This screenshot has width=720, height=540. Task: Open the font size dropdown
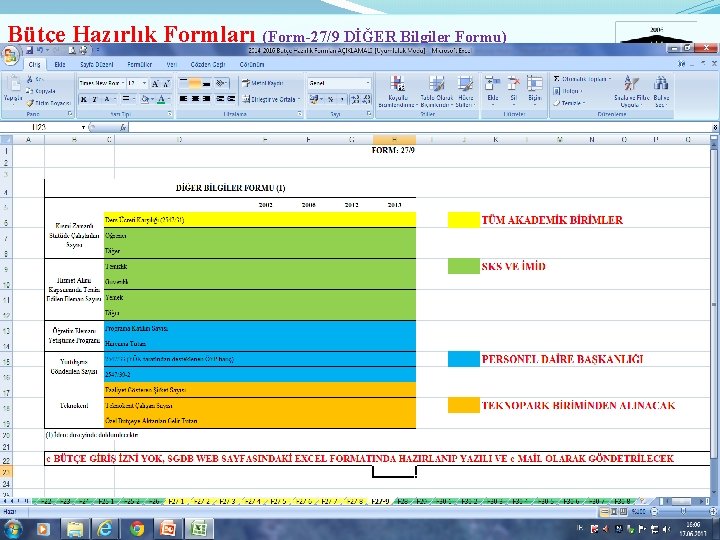click(x=144, y=83)
